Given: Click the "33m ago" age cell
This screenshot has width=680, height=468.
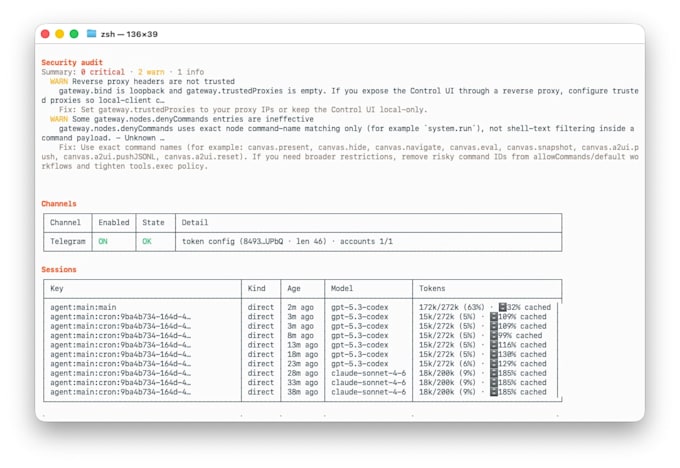Looking at the screenshot, I should coord(302,383).
